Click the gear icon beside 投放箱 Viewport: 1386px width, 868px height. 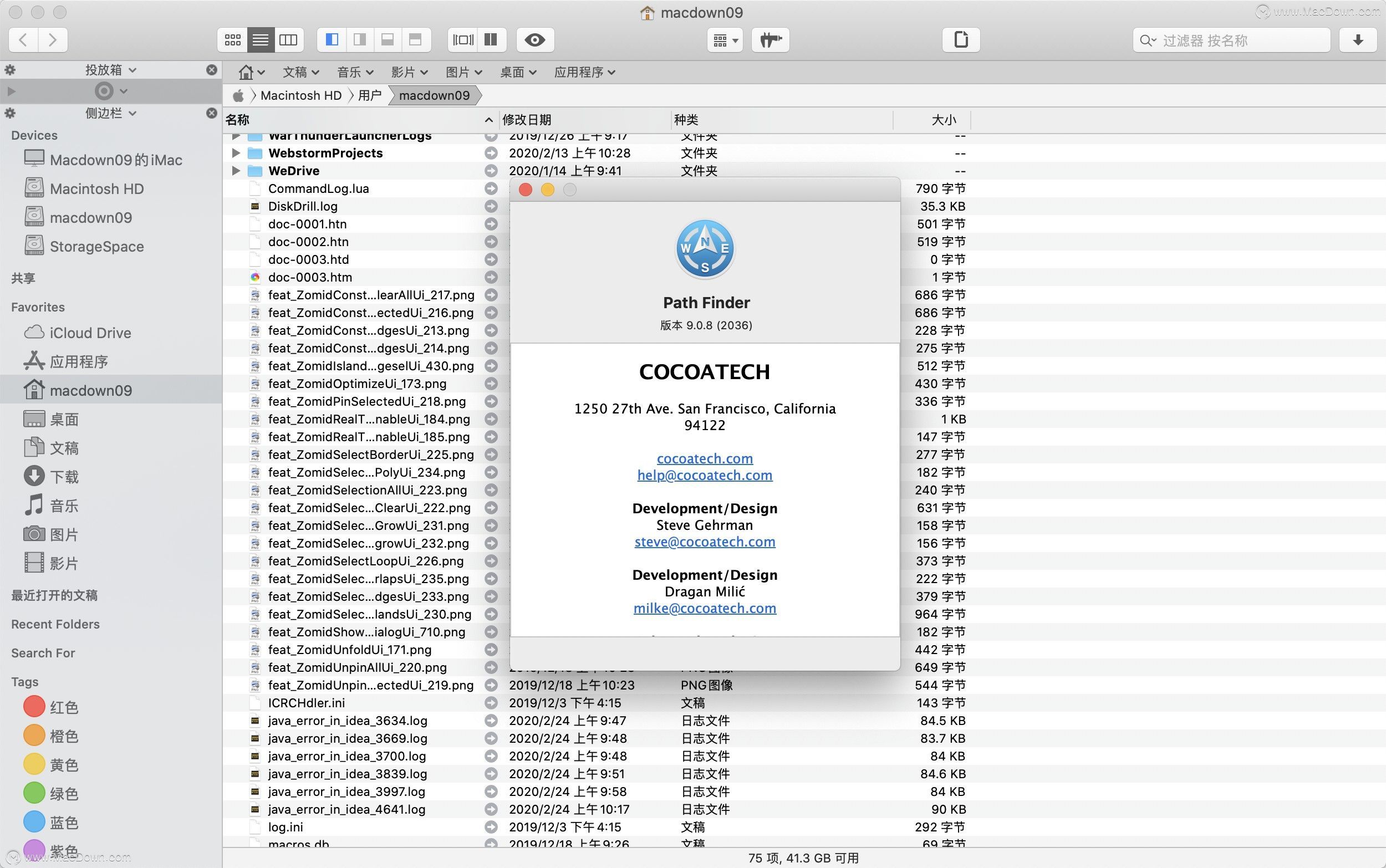[x=10, y=70]
